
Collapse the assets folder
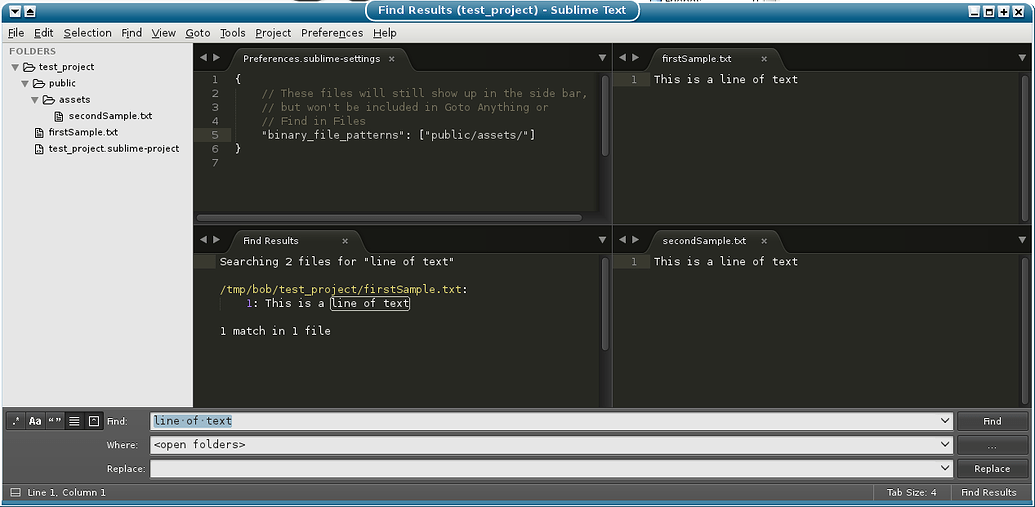(x=35, y=100)
